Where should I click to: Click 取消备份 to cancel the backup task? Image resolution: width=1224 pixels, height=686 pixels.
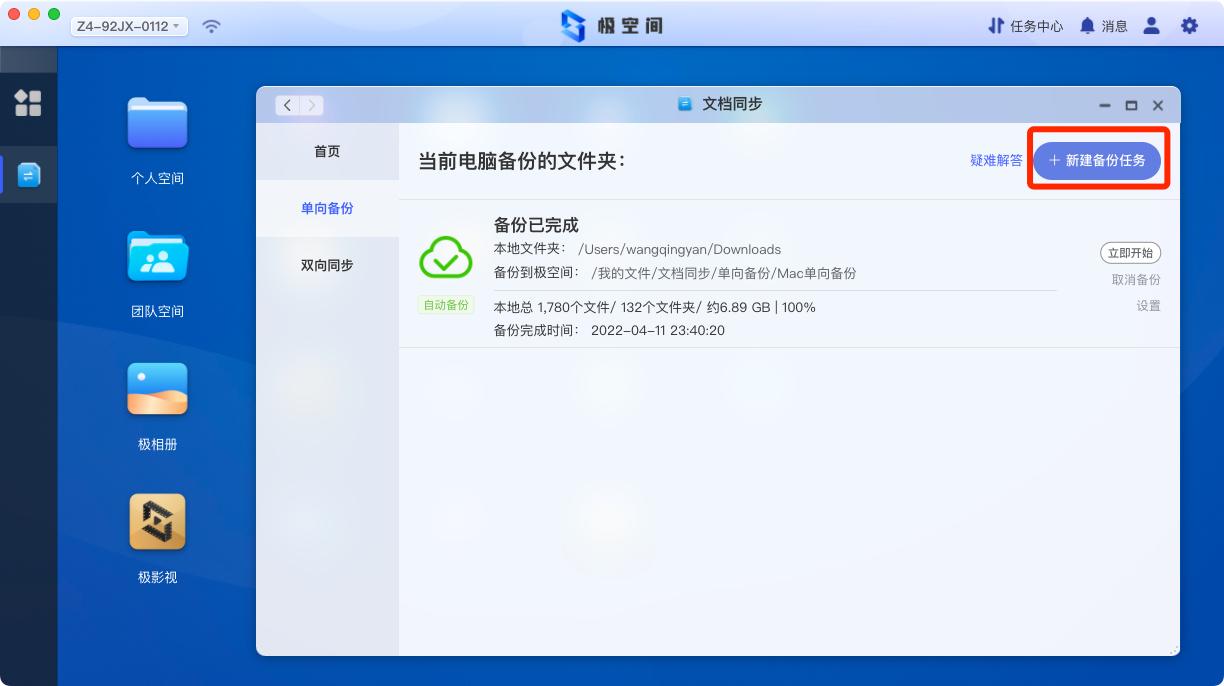click(x=1135, y=279)
